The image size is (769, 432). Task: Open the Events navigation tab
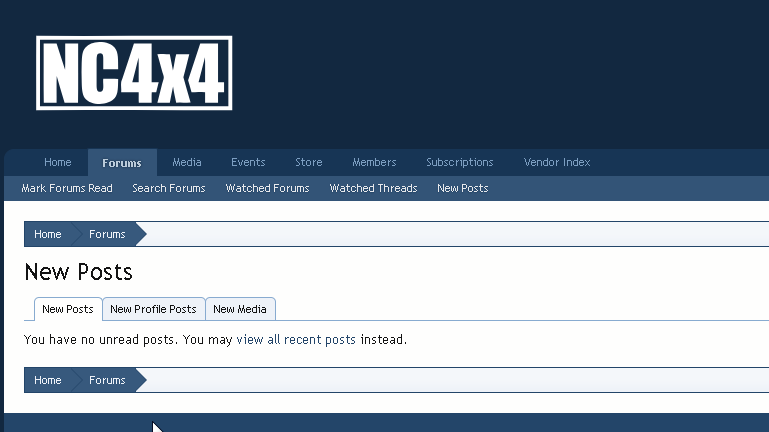click(x=248, y=162)
